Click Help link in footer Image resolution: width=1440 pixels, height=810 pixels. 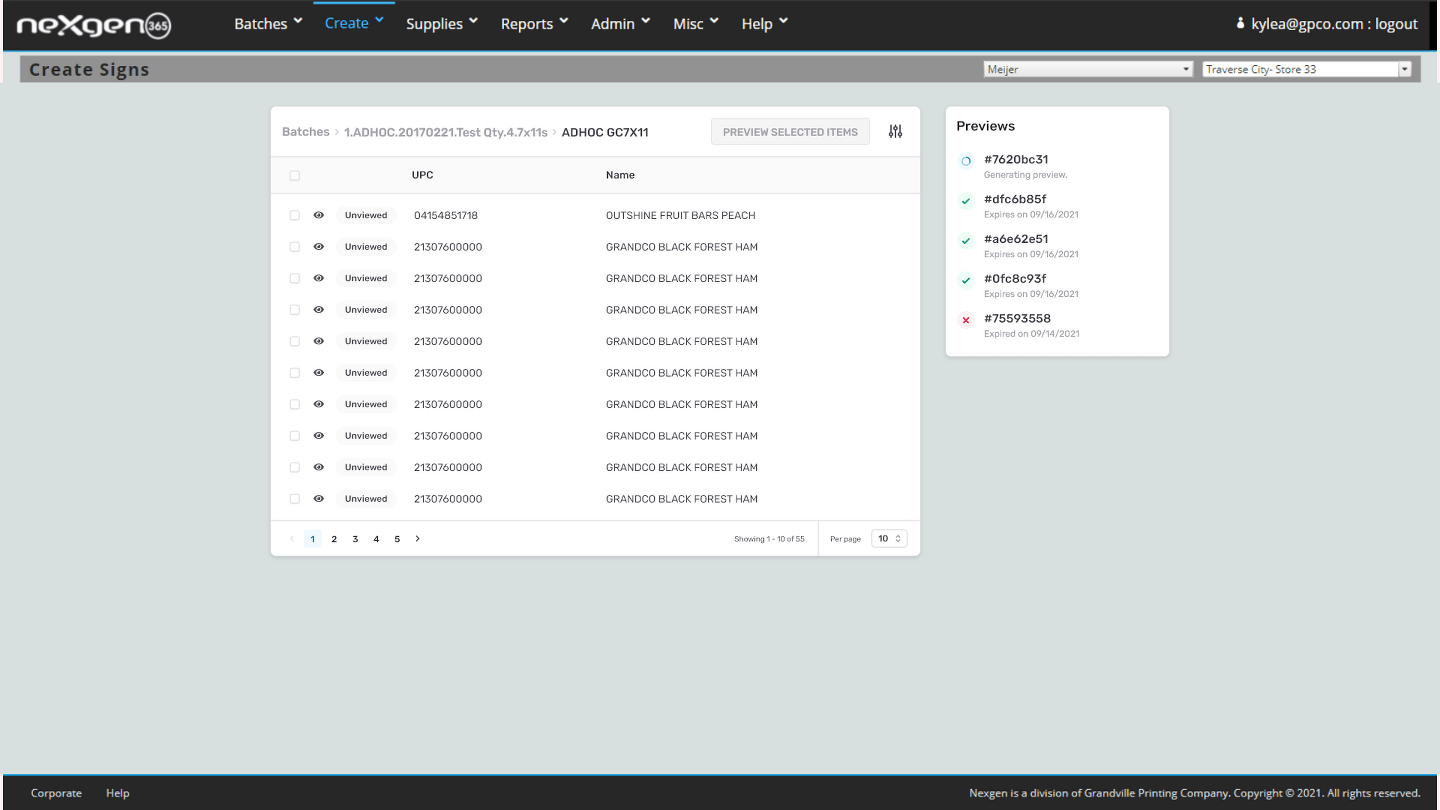point(118,793)
